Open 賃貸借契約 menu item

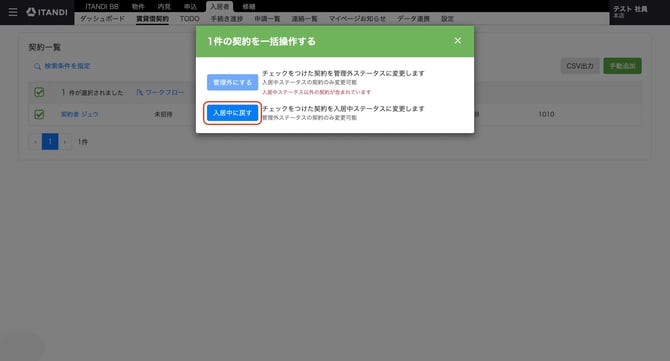coord(153,19)
